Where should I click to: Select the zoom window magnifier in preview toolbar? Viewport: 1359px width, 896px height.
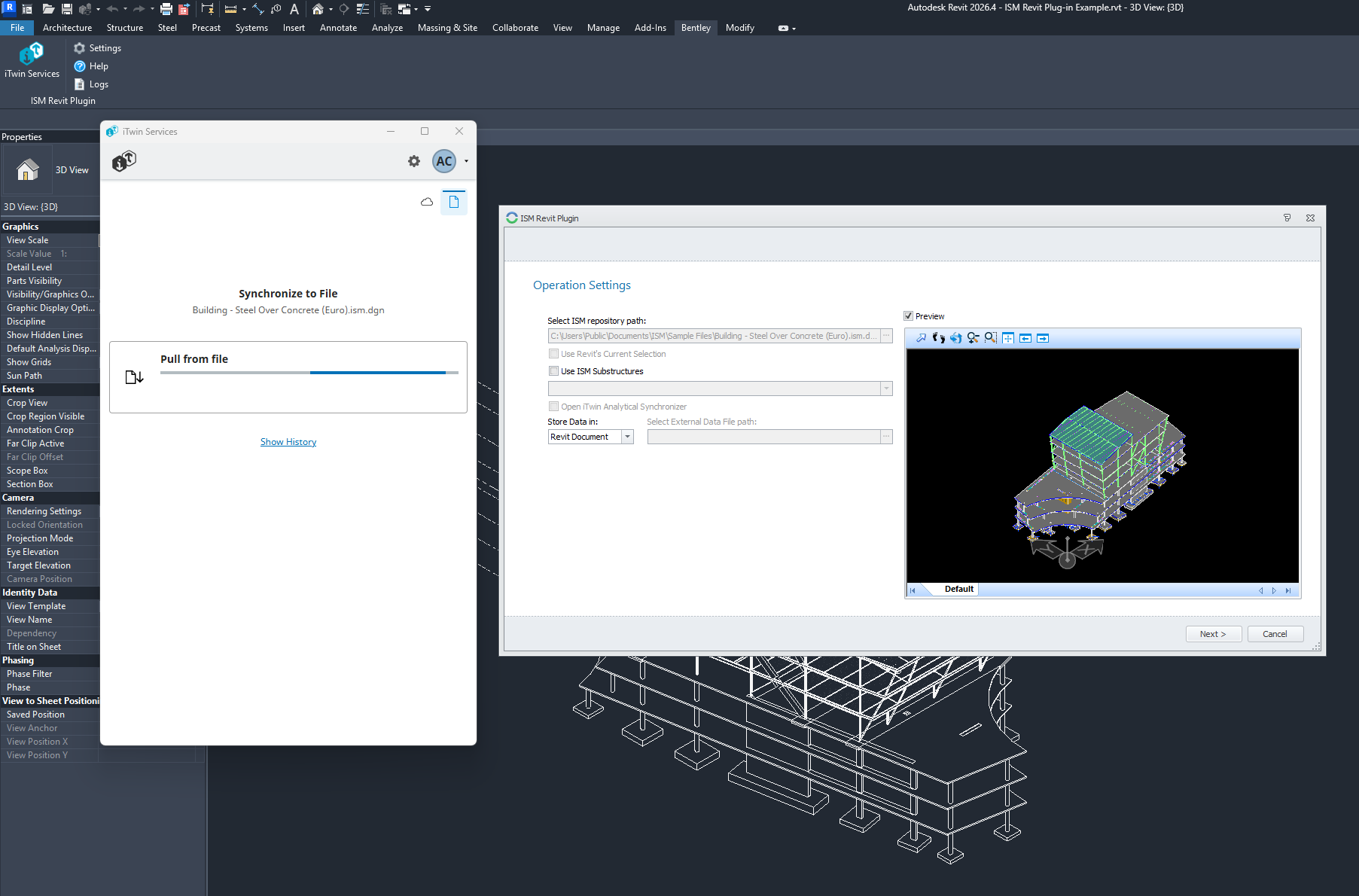(x=990, y=338)
